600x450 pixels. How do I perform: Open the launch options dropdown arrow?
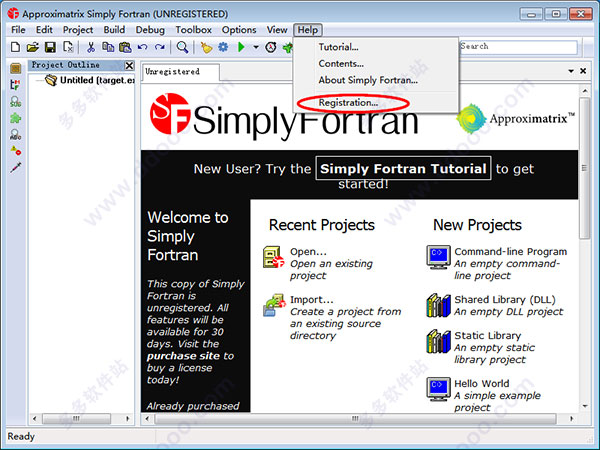pos(256,47)
